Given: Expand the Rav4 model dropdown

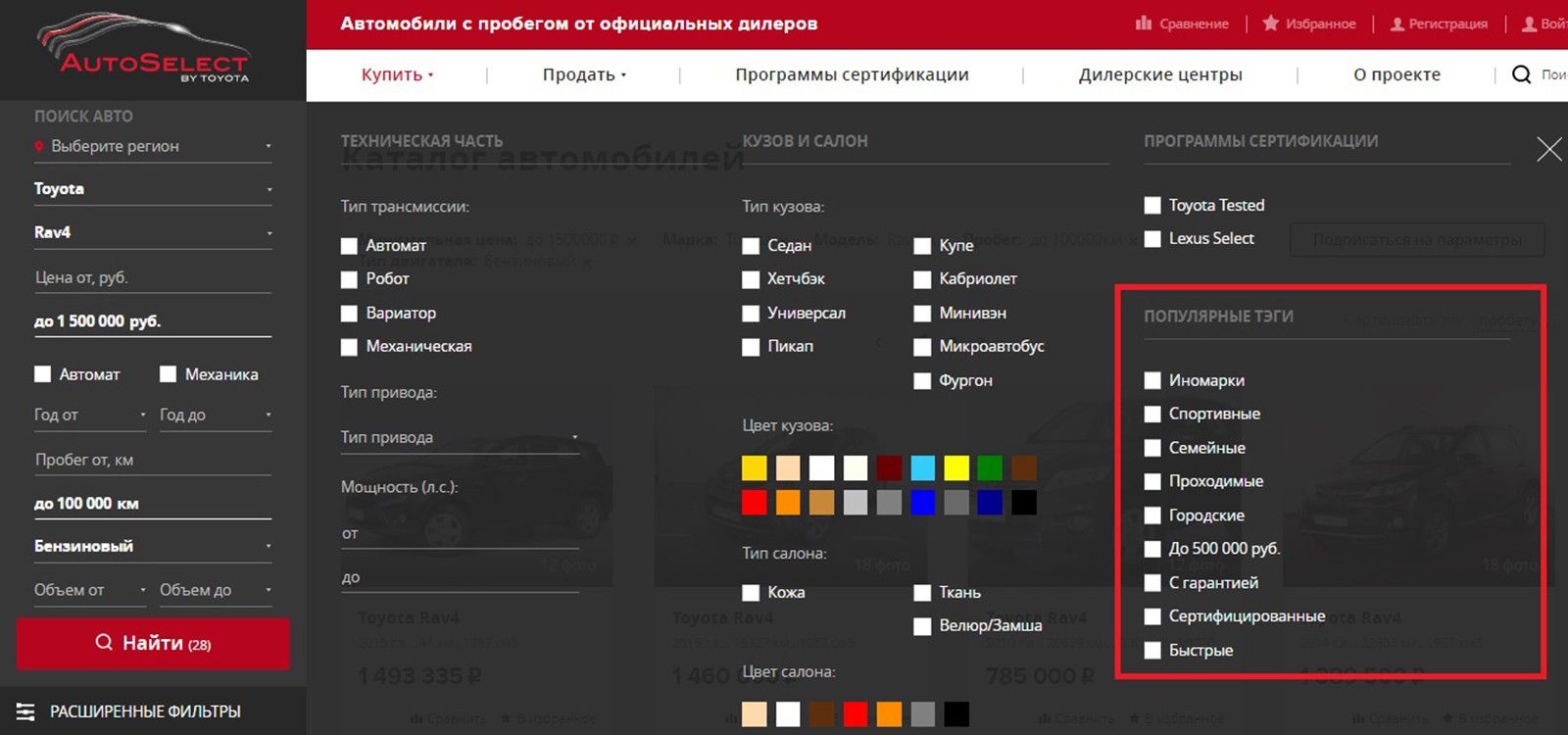Looking at the screenshot, I should (x=153, y=232).
